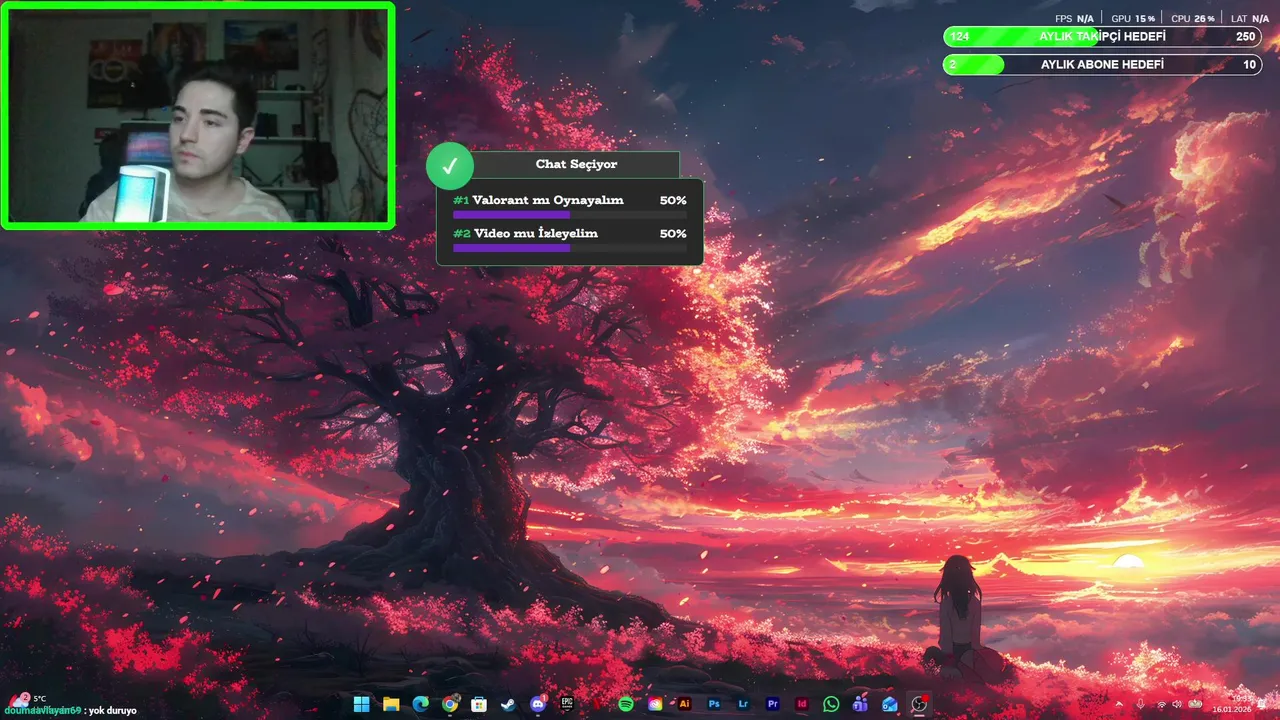Click the green checkmark poll icon
The image size is (1280, 720).
tap(450, 166)
